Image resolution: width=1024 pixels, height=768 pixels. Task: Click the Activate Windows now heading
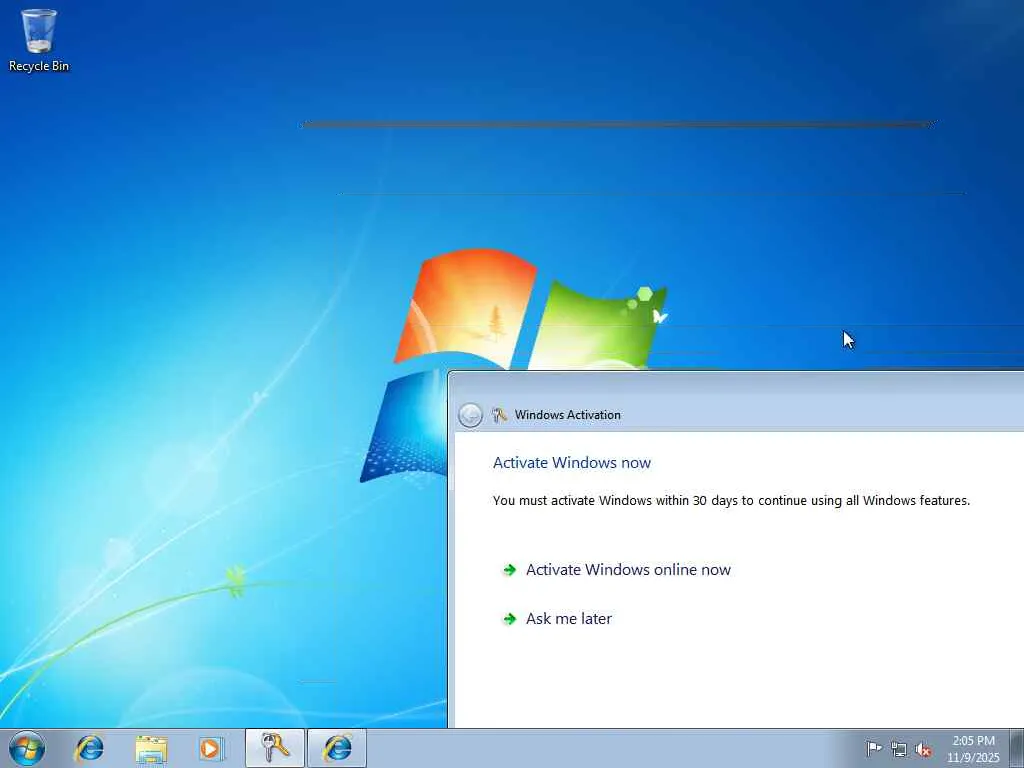pyautogui.click(x=572, y=462)
